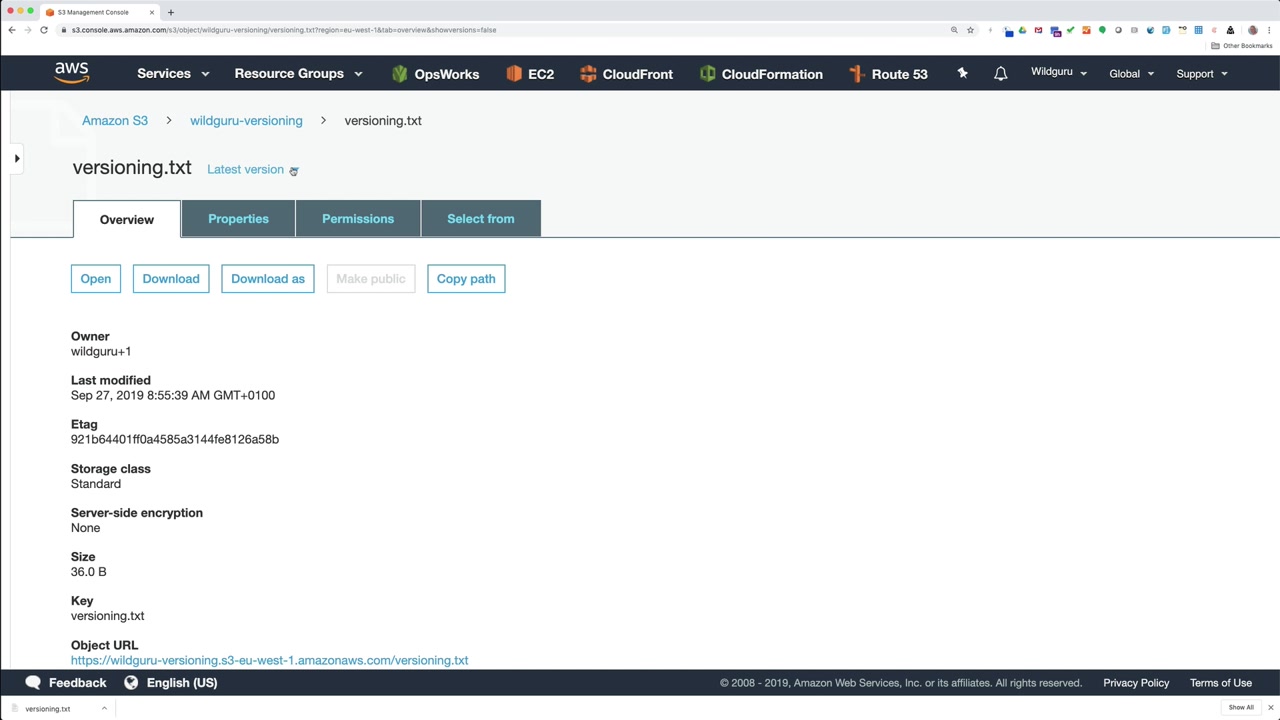Open the OpsWorks shortcut icon
This screenshot has height=720, width=1280.
pos(400,74)
